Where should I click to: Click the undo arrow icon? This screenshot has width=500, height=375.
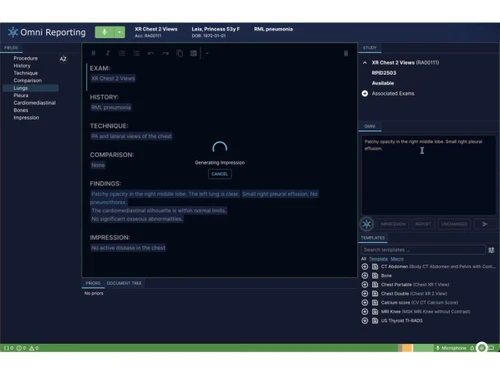point(151,53)
